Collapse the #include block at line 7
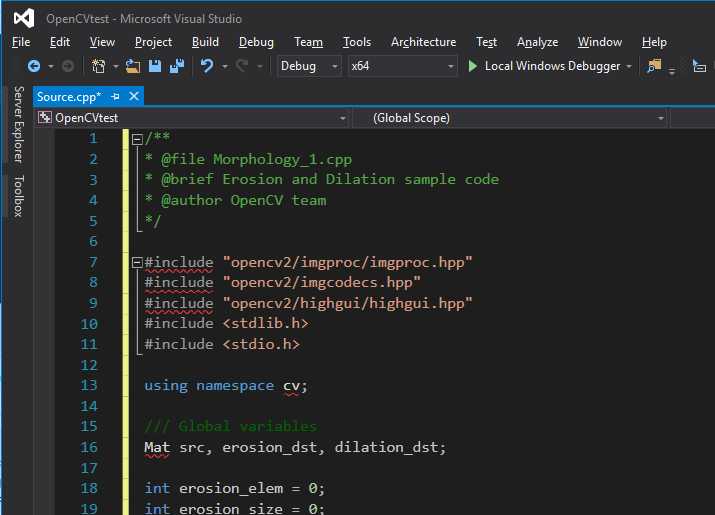Viewport: 715px width, 515px height. [137, 262]
